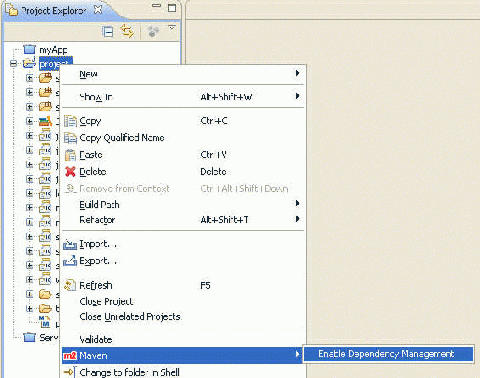Collapse the selected project tree node

[x=13, y=63]
